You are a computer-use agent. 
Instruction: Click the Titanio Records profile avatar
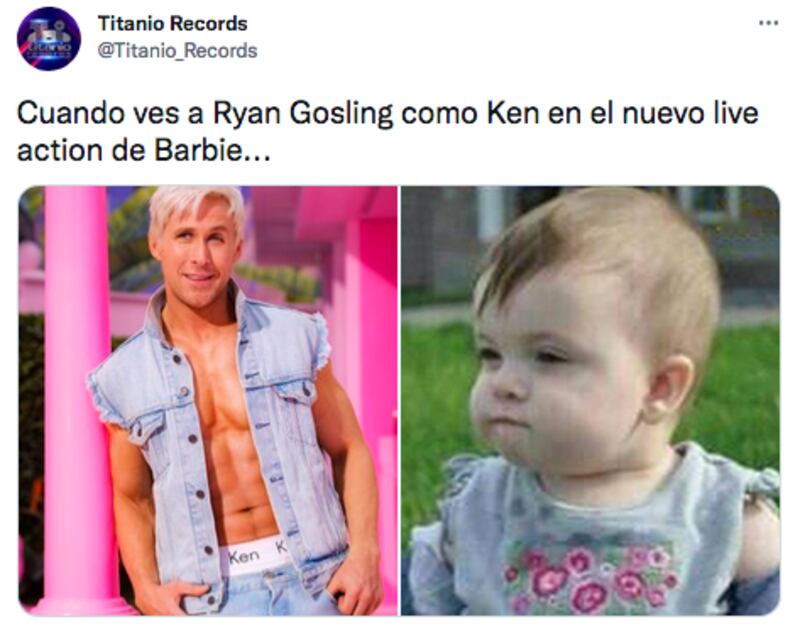tap(49, 39)
